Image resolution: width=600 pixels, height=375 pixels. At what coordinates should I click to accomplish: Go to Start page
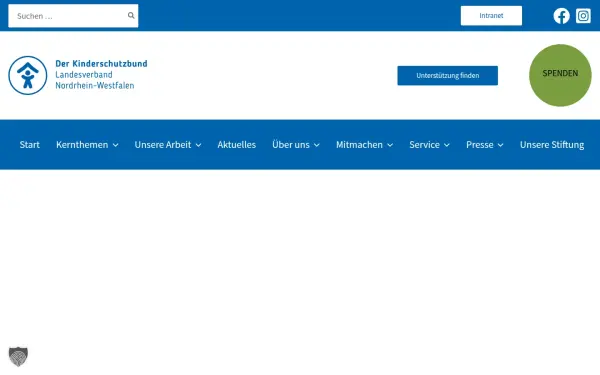[x=29, y=145]
